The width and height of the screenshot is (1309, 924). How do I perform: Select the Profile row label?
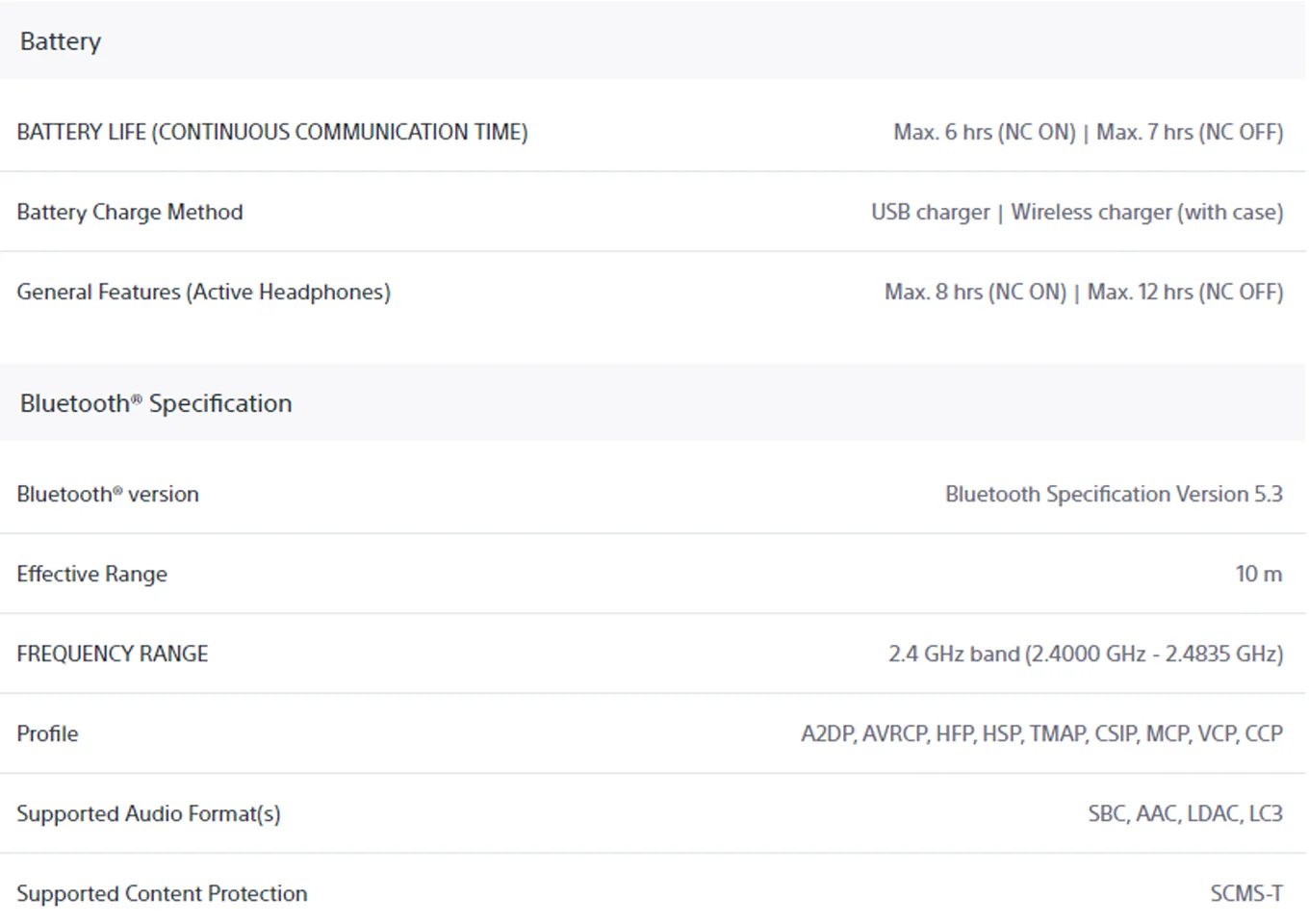click(48, 733)
